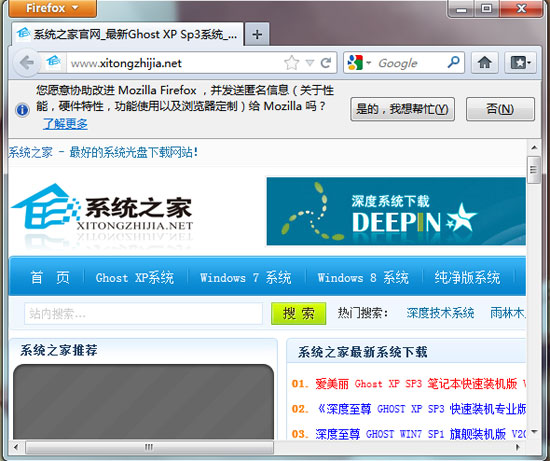Click the site favicon in address bar
The height and width of the screenshot is (461, 550).
tap(54, 62)
